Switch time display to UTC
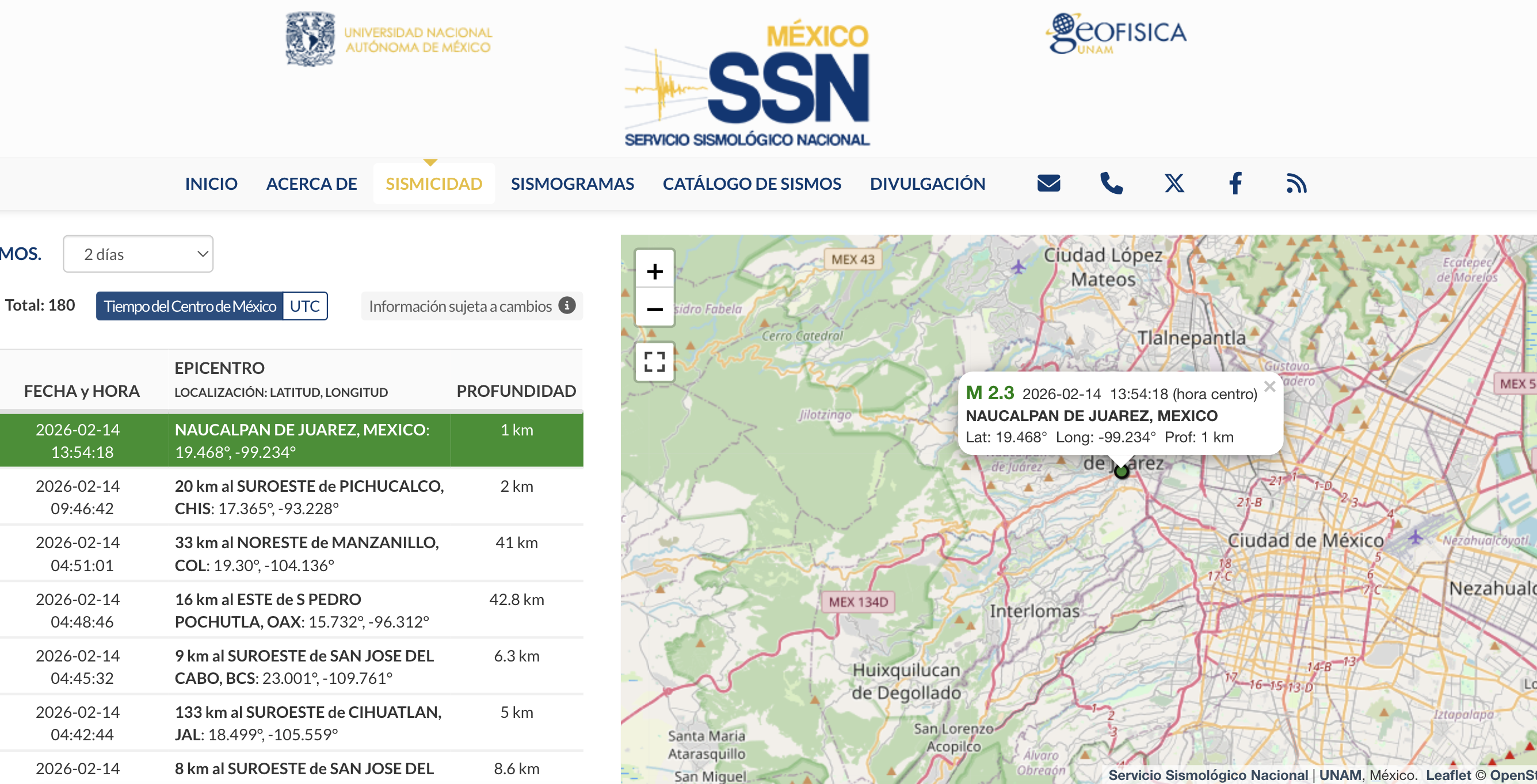The width and height of the screenshot is (1537, 784). (x=304, y=306)
